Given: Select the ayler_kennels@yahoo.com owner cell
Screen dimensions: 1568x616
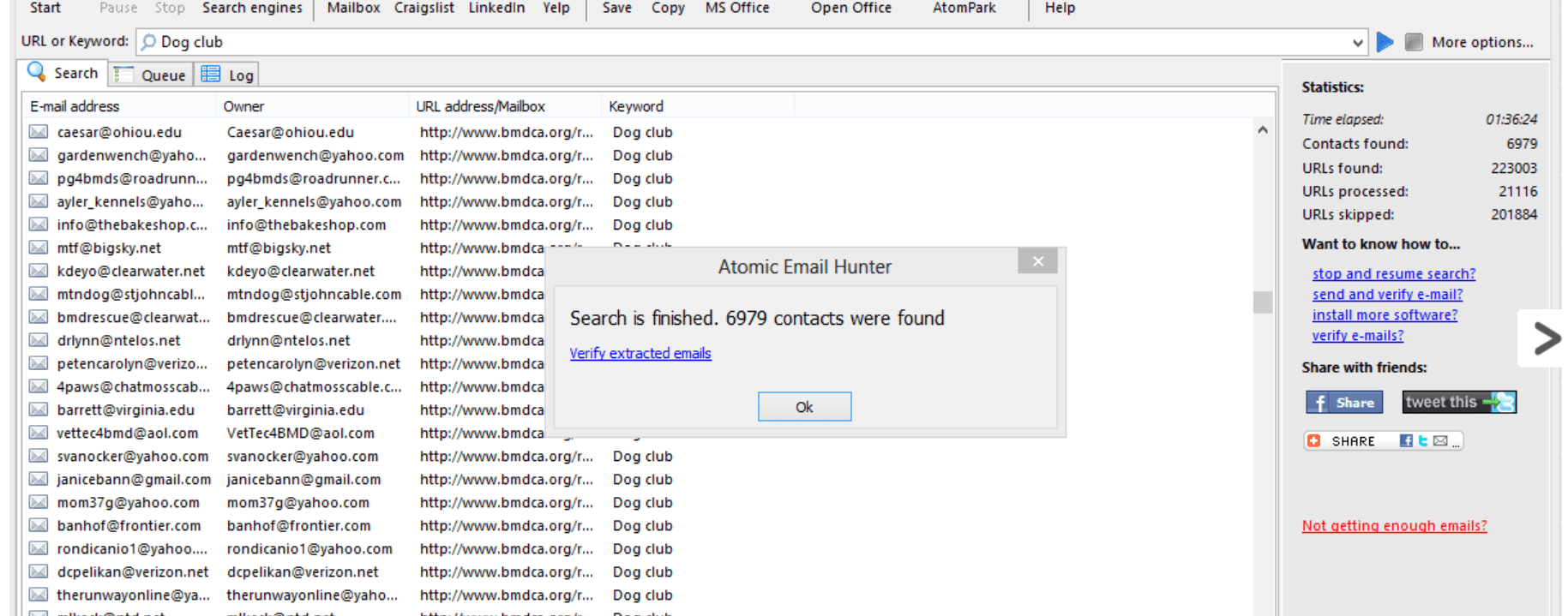Looking at the screenshot, I should [314, 201].
